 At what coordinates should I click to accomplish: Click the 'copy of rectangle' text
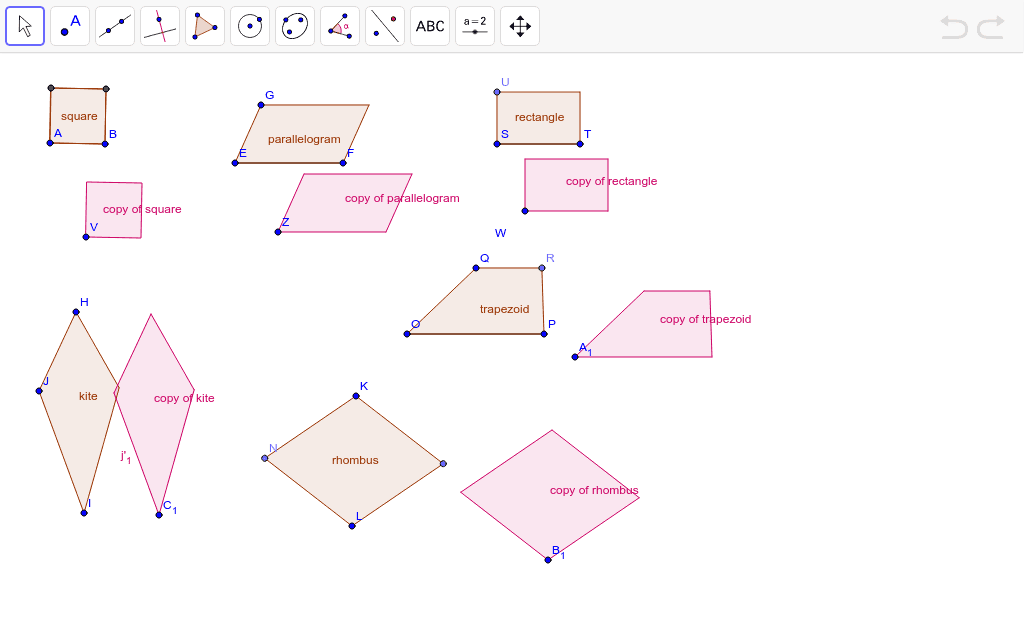pos(611,181)
